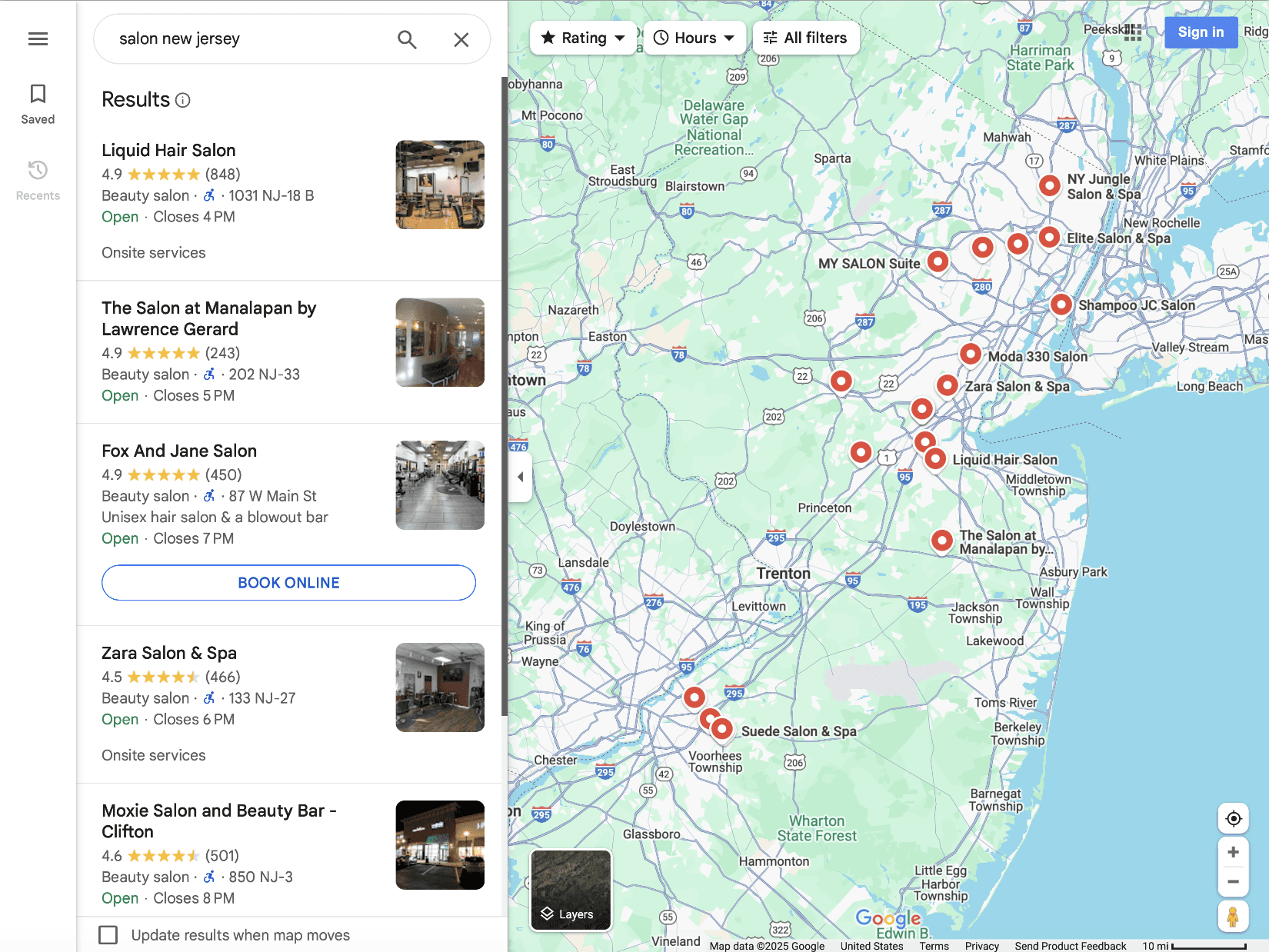Click the my-location crosshair button
The height and width of the screenshot is (952, 1269).
(1233, 818)
